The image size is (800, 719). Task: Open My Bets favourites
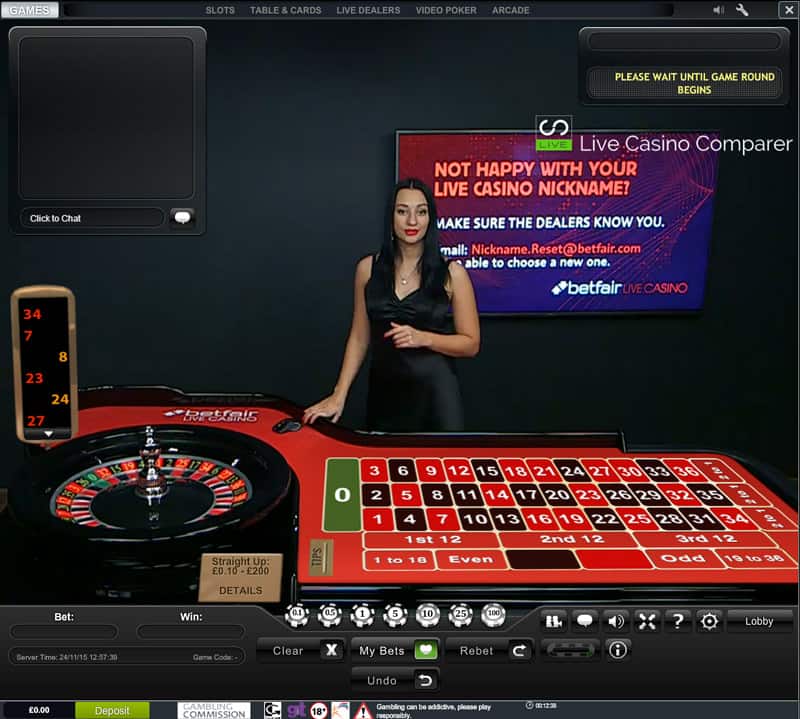click(395, 650)
